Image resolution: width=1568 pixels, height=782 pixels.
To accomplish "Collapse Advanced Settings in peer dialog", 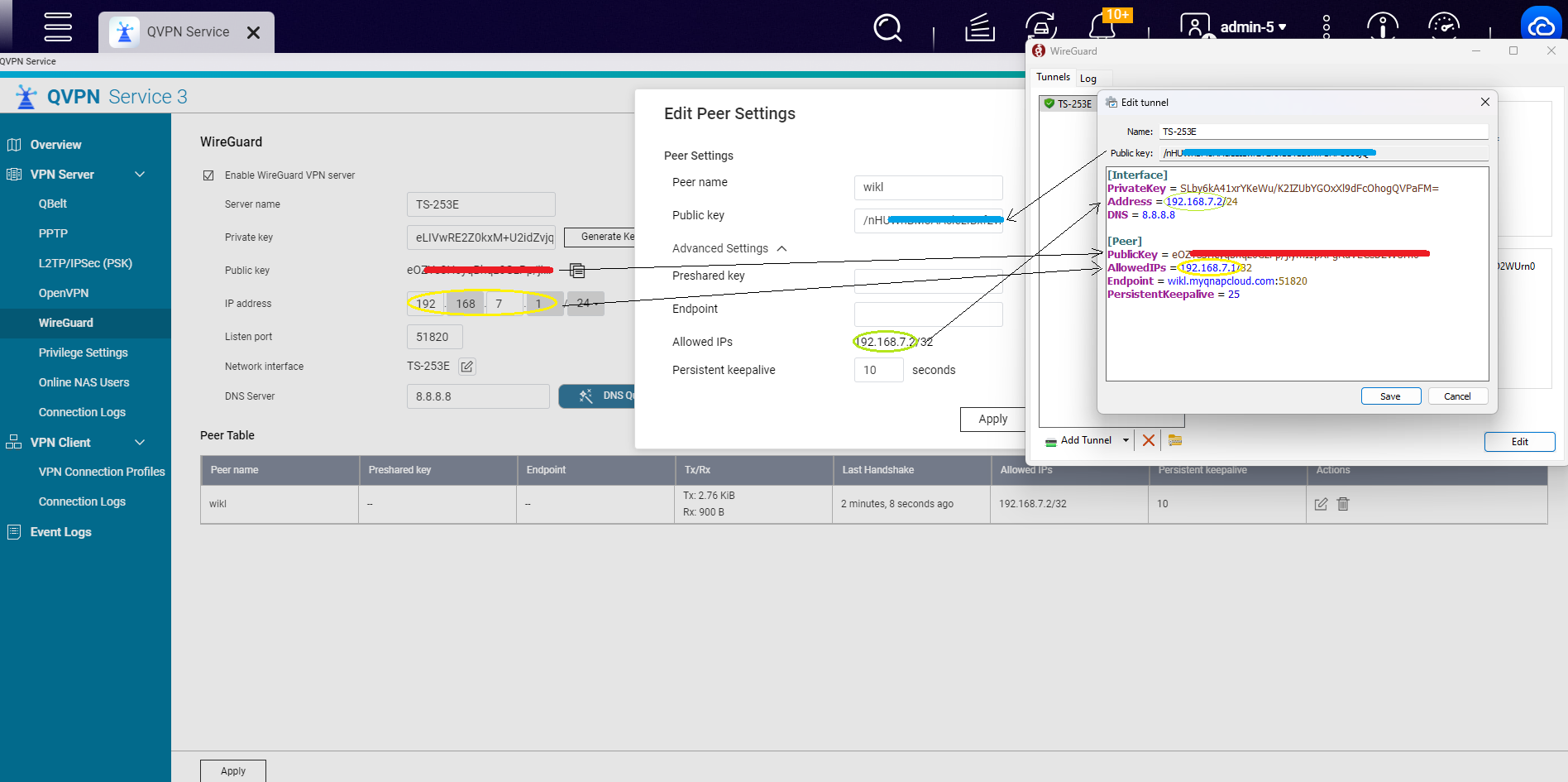I will tap(782, 248).
